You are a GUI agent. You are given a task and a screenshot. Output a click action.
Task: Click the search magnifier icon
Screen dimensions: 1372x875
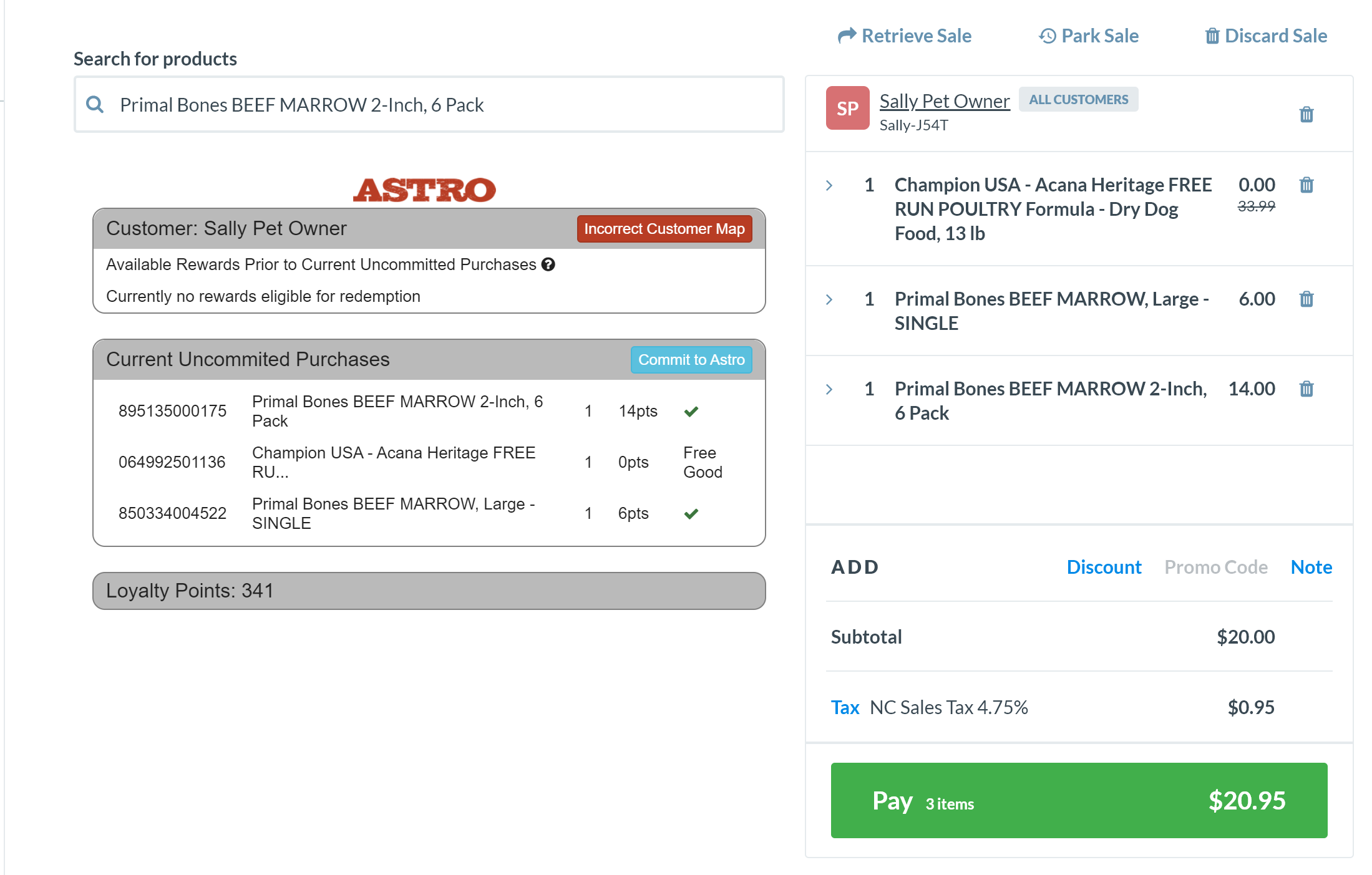(95, 104)
